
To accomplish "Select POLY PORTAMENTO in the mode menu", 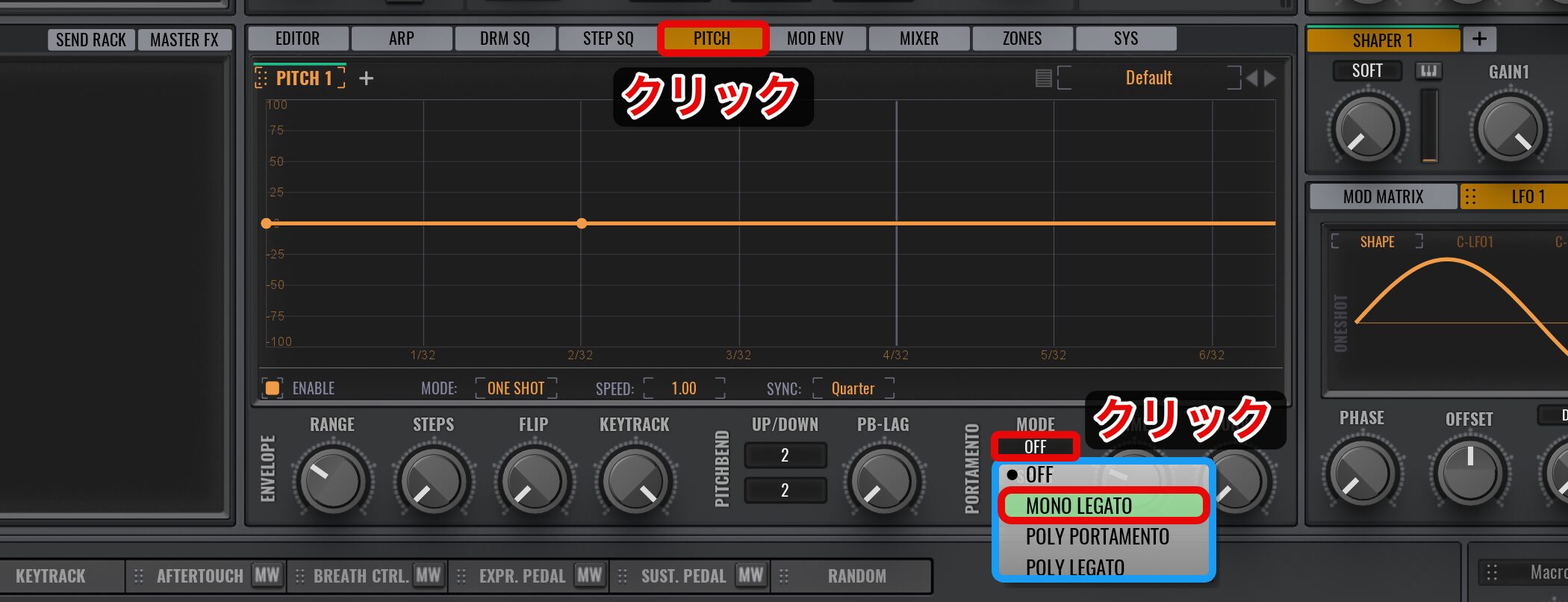I will pos(1103,536).
